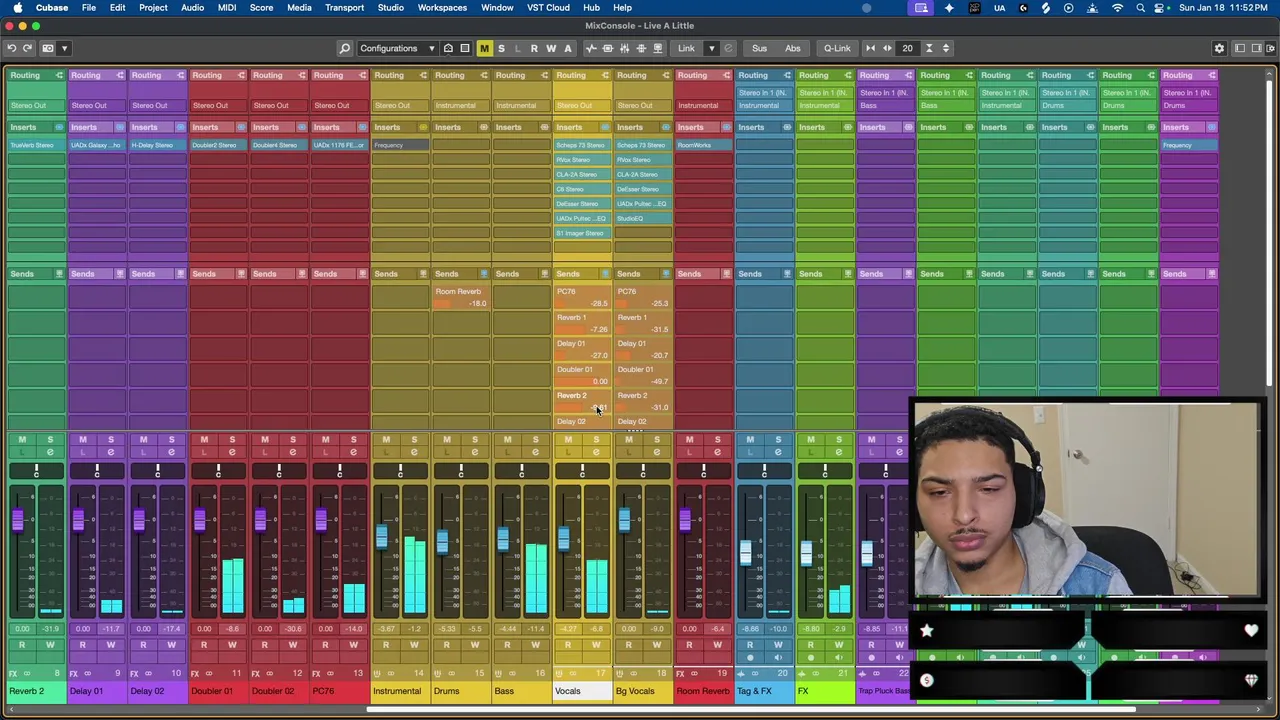The width and height of the screenshot is (1280, 720).
Task: Open Instrumental output routing on Drums channel
Action: [x=460, y=105]
